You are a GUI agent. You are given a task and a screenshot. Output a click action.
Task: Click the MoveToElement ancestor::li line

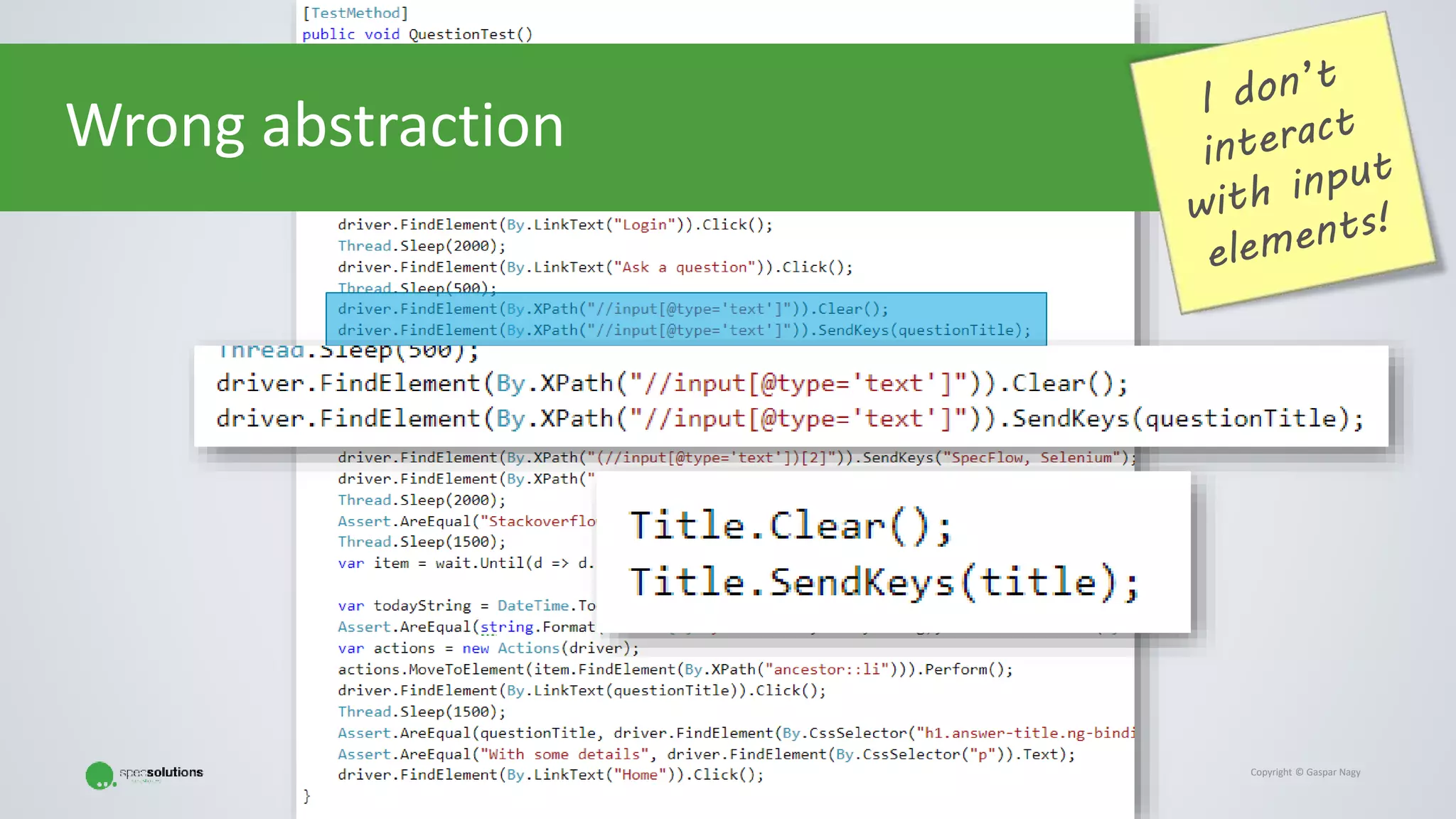tap(674, 670)
